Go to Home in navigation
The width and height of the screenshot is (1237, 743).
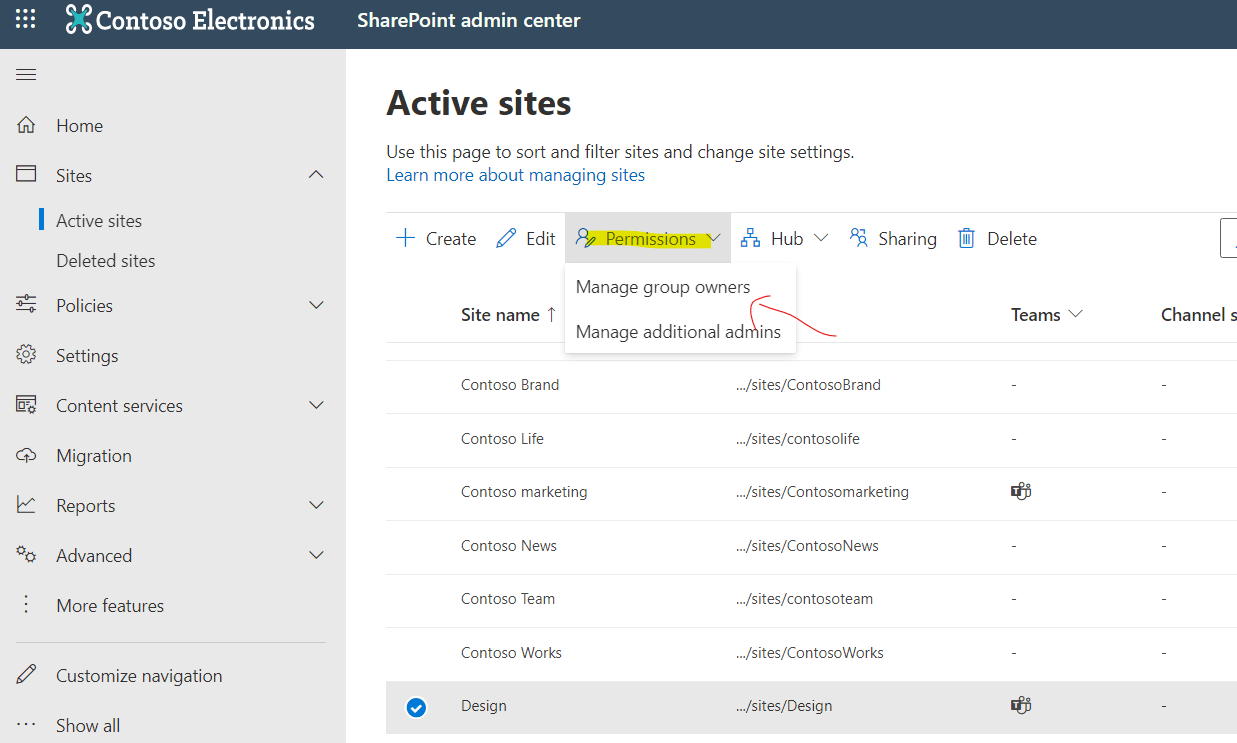coord(80,125)
